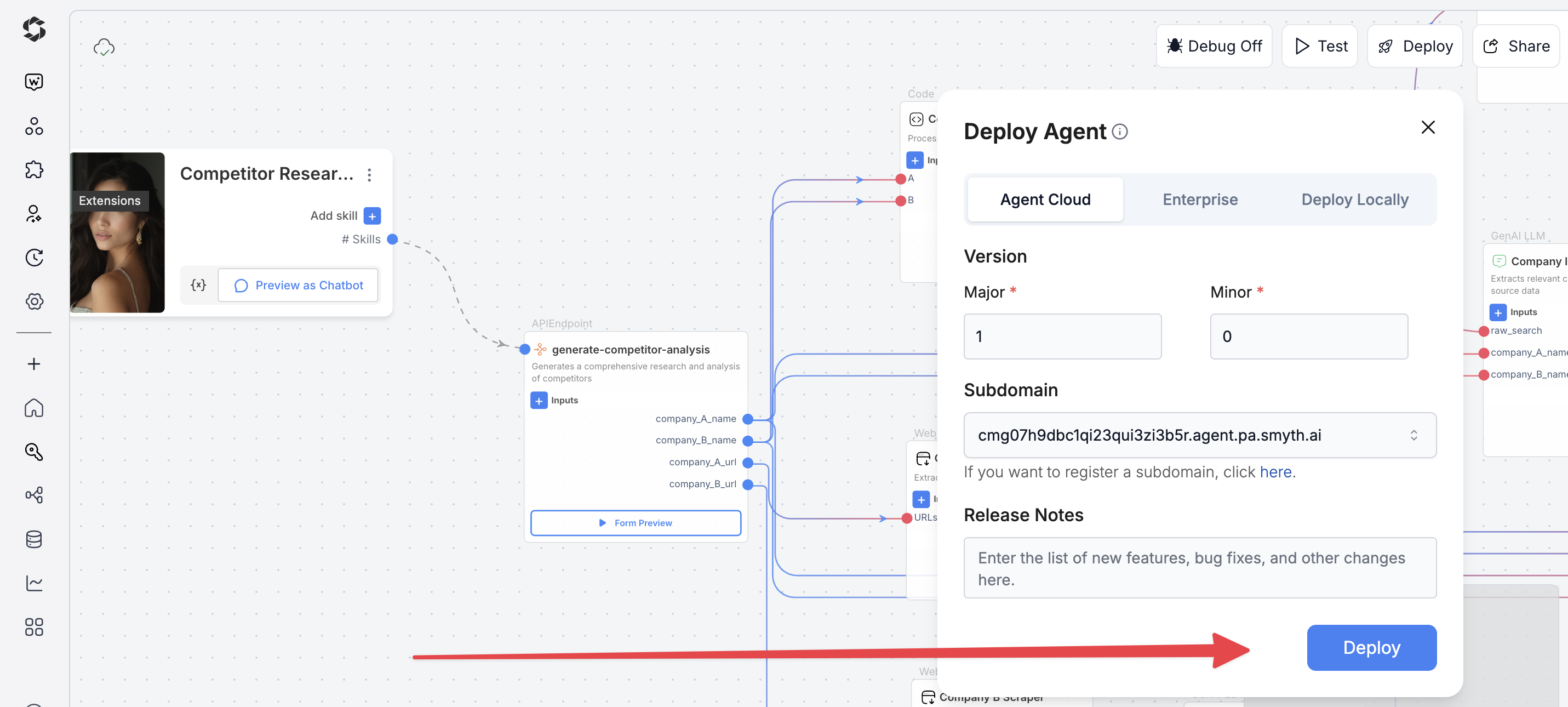Open the puzzle-piece Extensions icon
Image resolution: width=1568 pixels, height=707 pixels.
(34, 169)
